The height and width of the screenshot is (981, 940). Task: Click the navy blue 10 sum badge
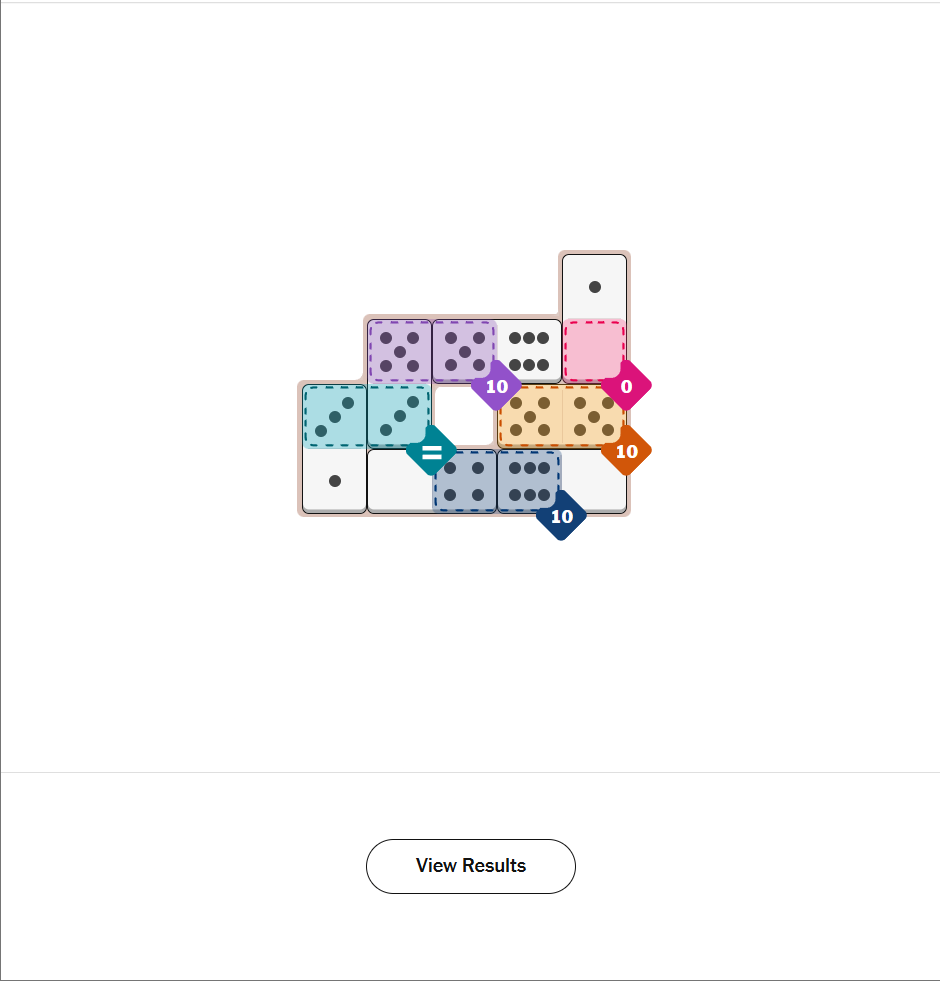pos(561,516)
